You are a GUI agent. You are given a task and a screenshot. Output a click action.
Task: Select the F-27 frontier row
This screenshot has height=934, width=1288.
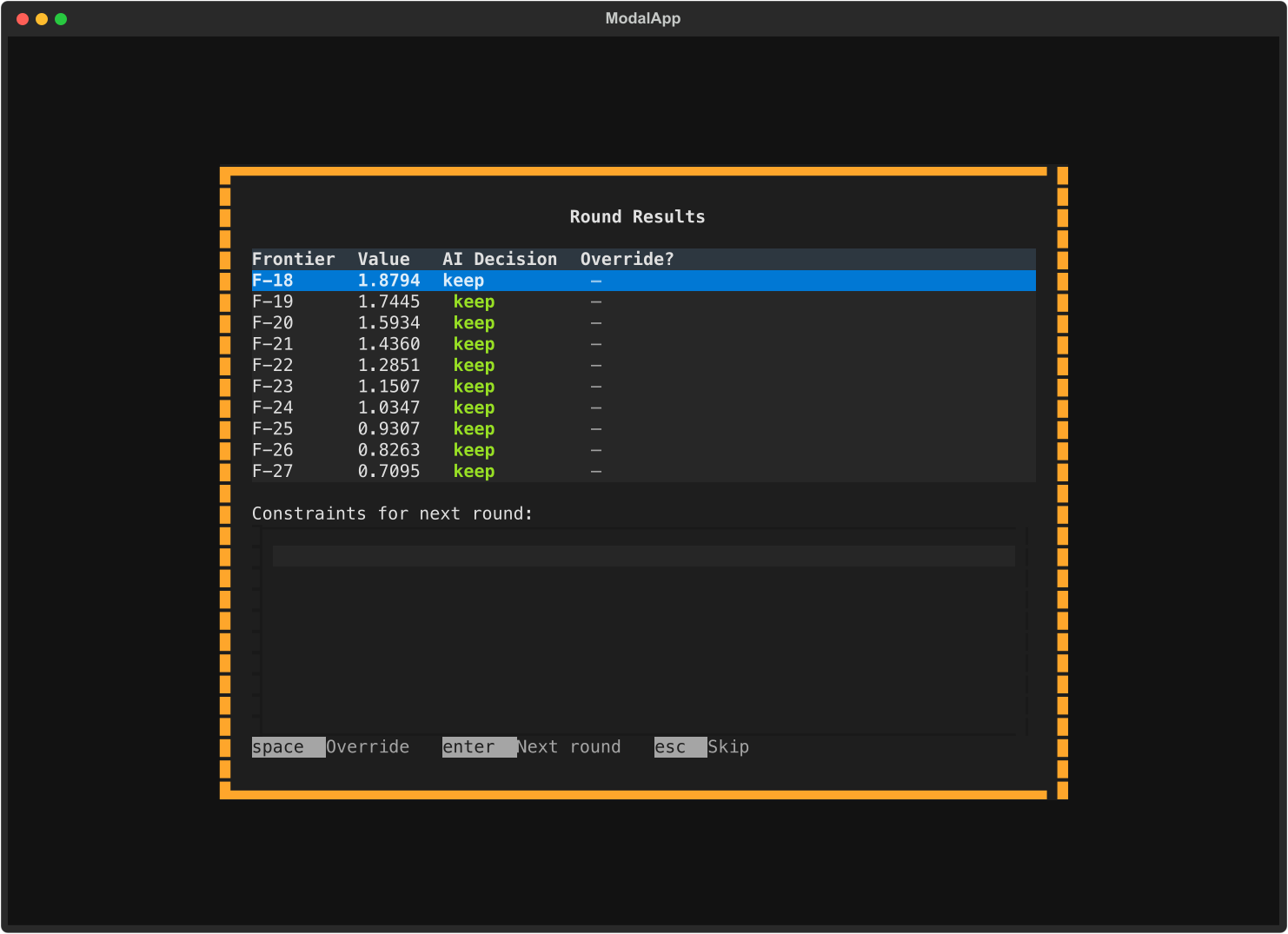(643, 471)
